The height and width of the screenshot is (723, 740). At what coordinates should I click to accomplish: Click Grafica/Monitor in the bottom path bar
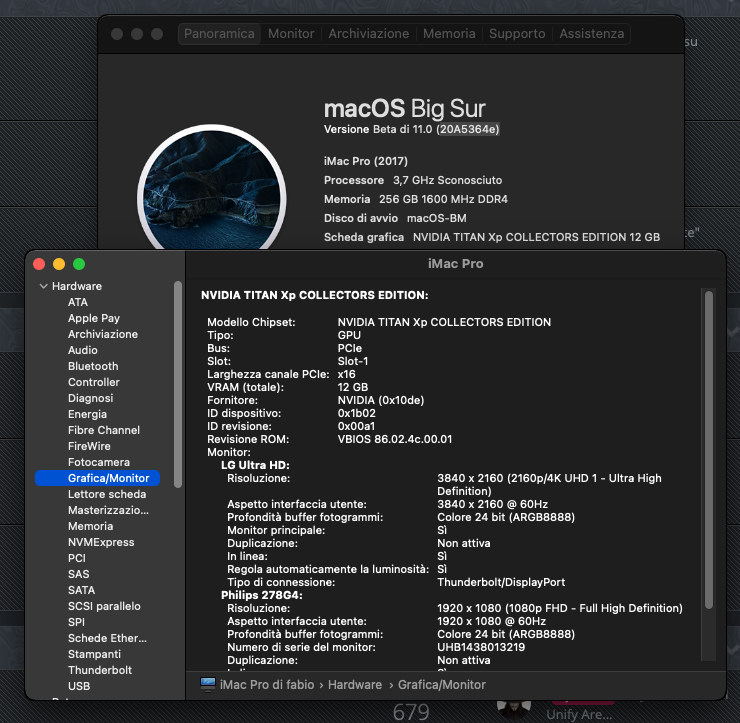pyautogui.click(x=442, y=685)
